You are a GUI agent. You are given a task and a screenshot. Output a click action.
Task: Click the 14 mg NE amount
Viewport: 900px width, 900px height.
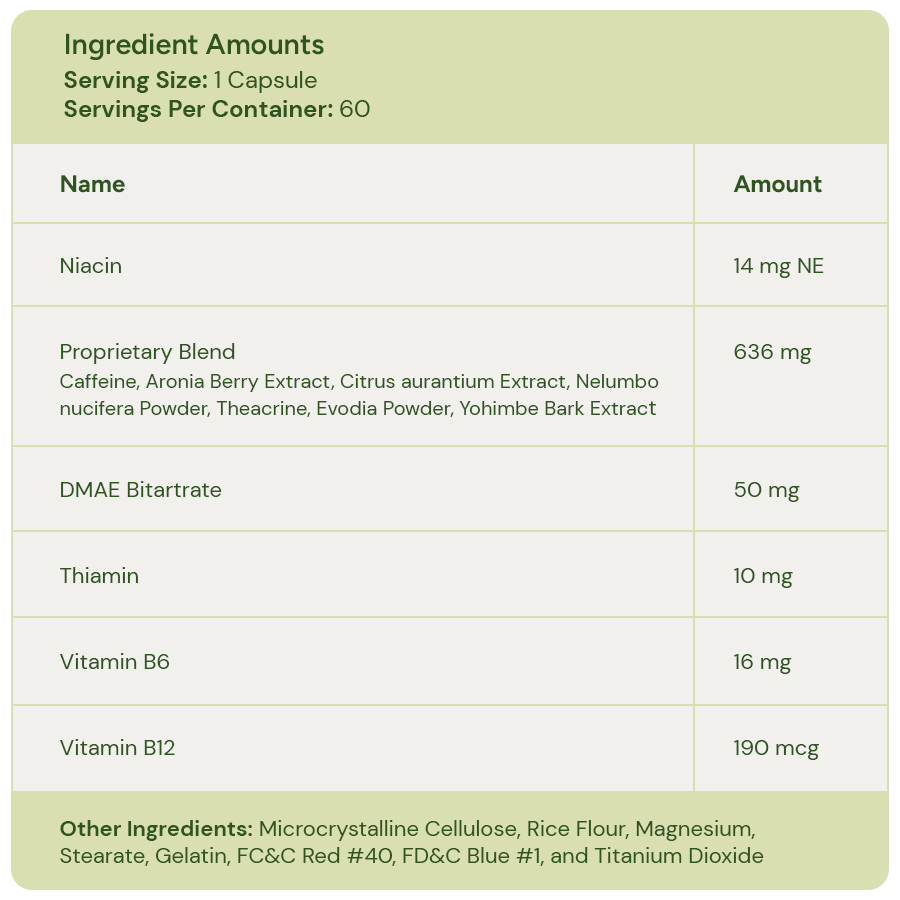pos(778,266)
